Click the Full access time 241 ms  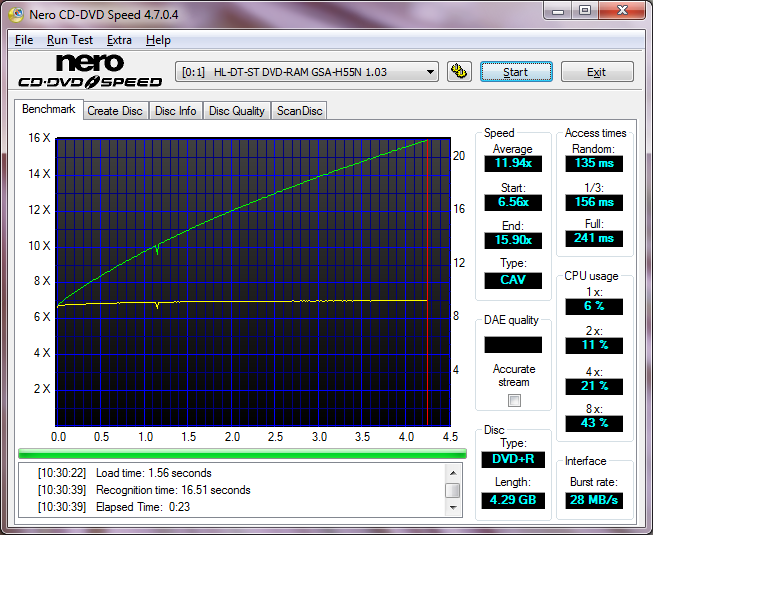[594, 238]
